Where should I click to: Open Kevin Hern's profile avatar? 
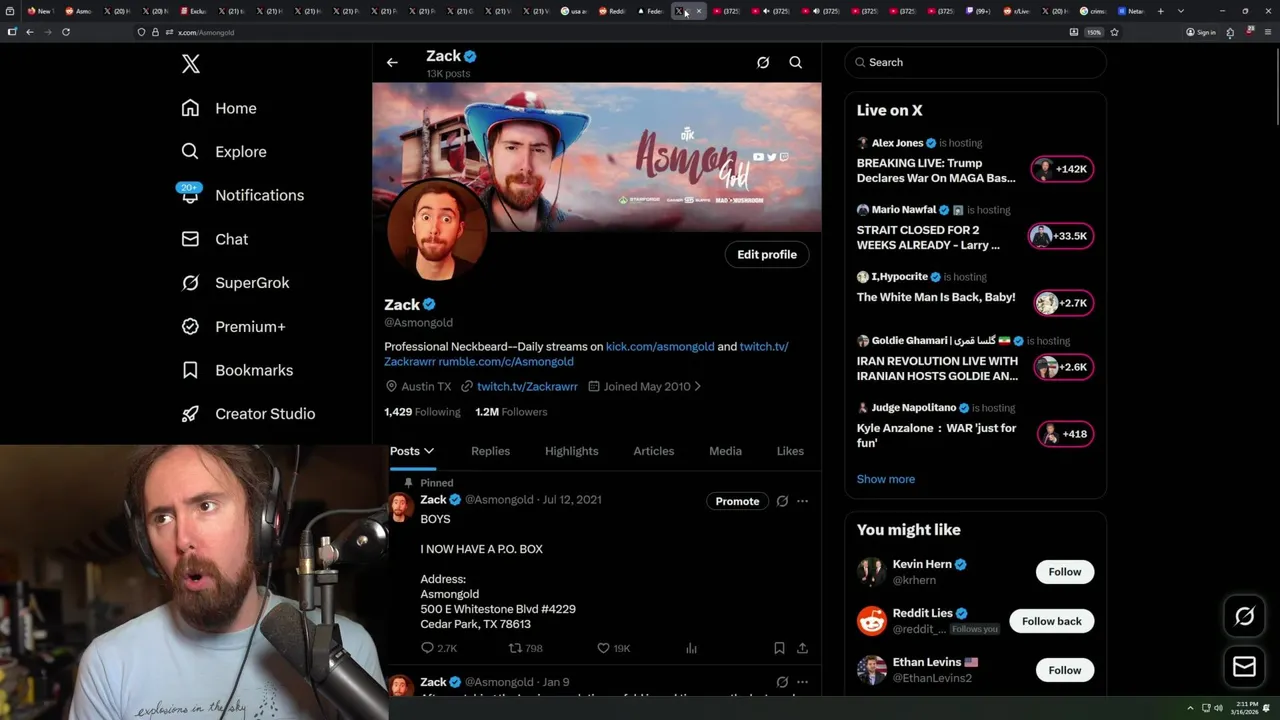[x=872, y=572]
